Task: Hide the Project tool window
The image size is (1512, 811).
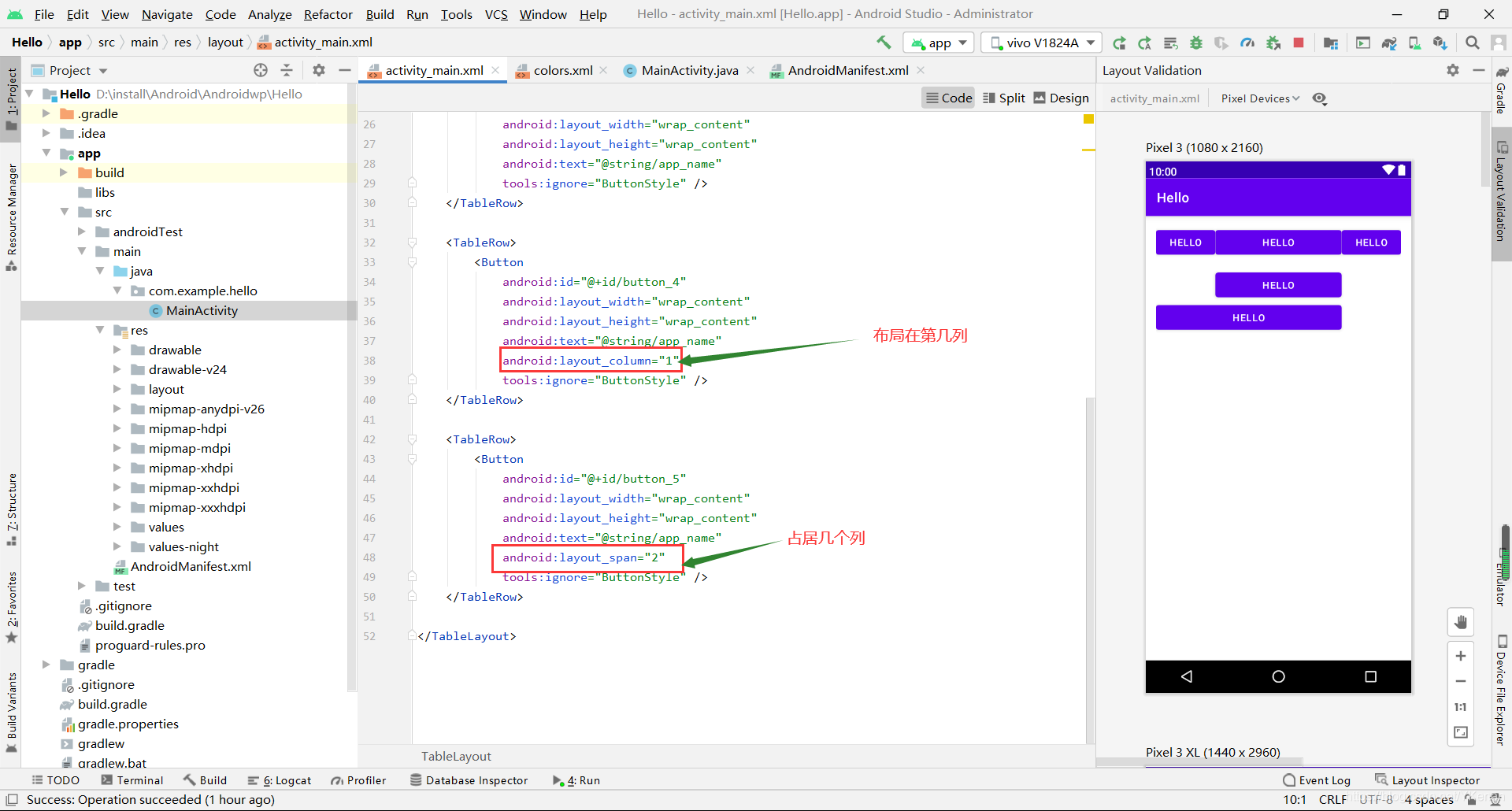Action: pyautogui.click(x=344, y=70)
